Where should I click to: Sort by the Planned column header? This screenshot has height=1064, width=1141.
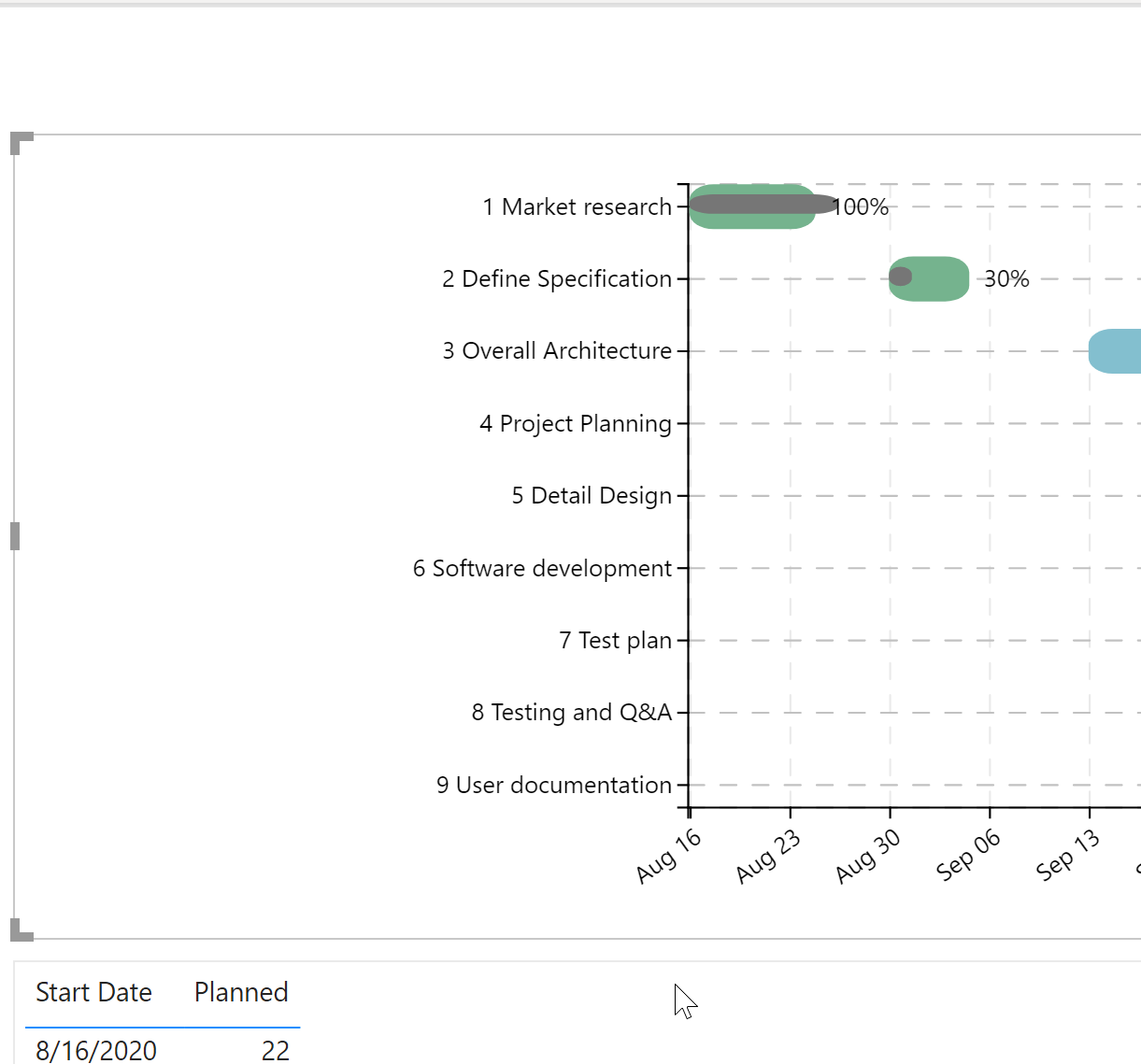[241, 992]
